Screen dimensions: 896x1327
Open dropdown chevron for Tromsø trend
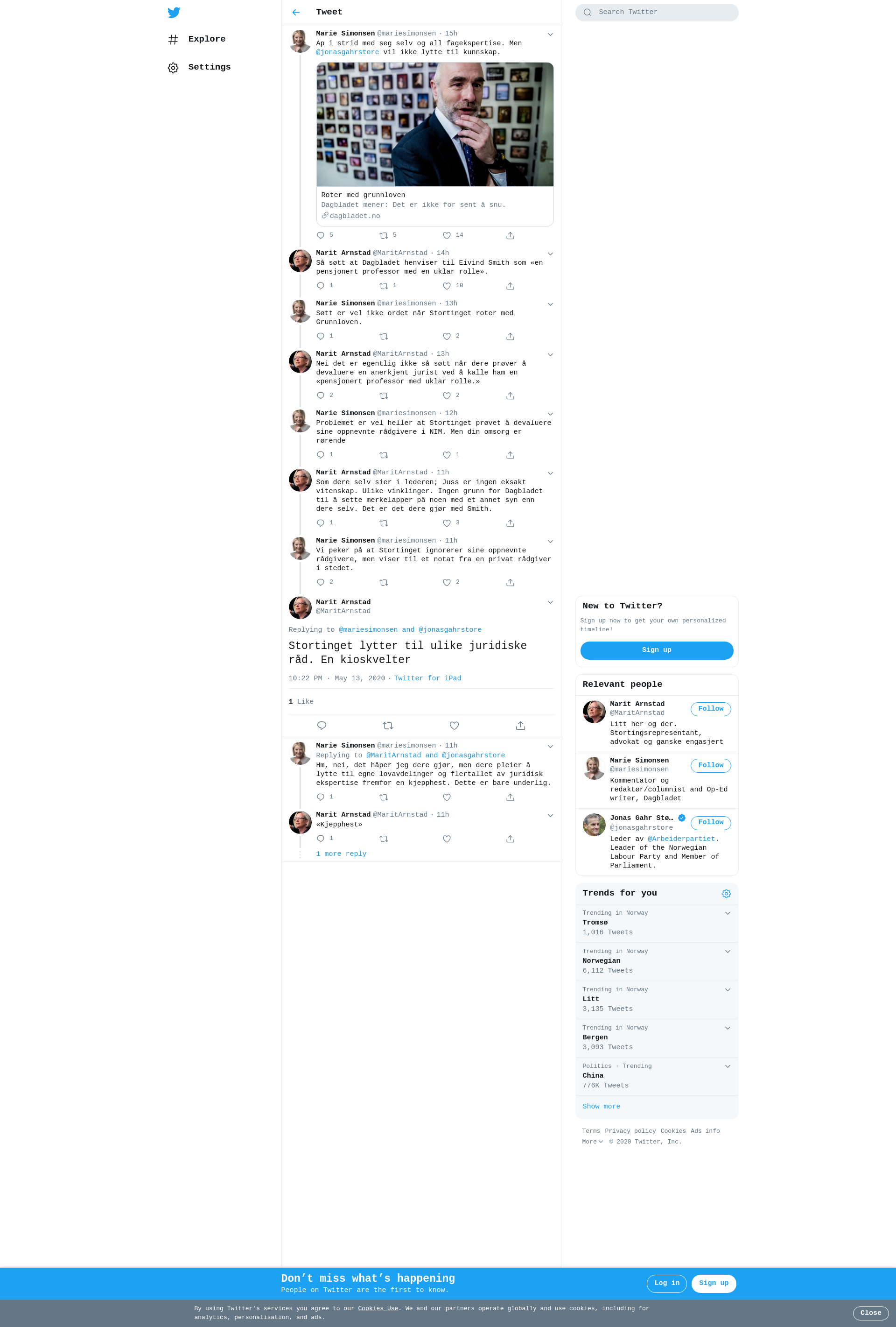728,913
